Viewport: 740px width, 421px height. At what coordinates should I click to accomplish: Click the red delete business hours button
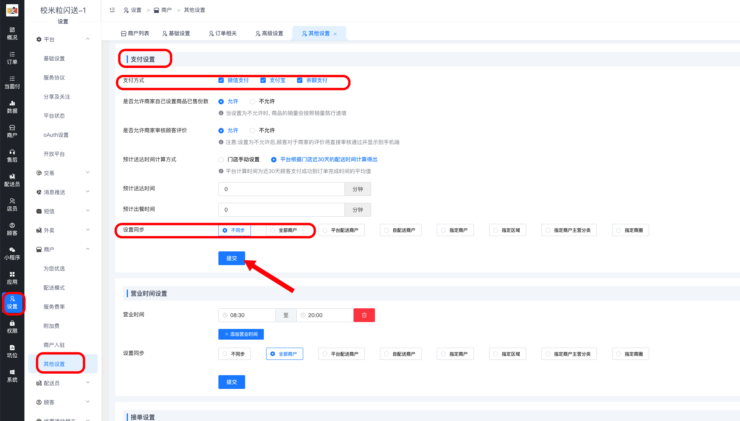[x=364, y=315]
